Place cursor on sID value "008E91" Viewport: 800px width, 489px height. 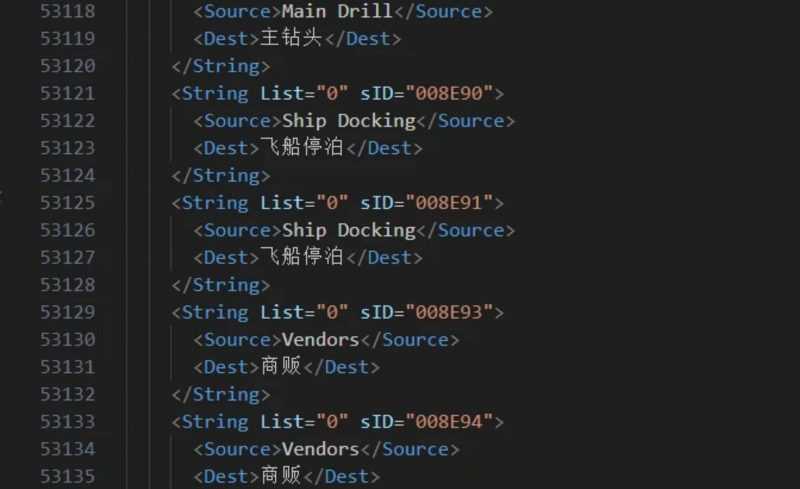click(x=446, y=203)
